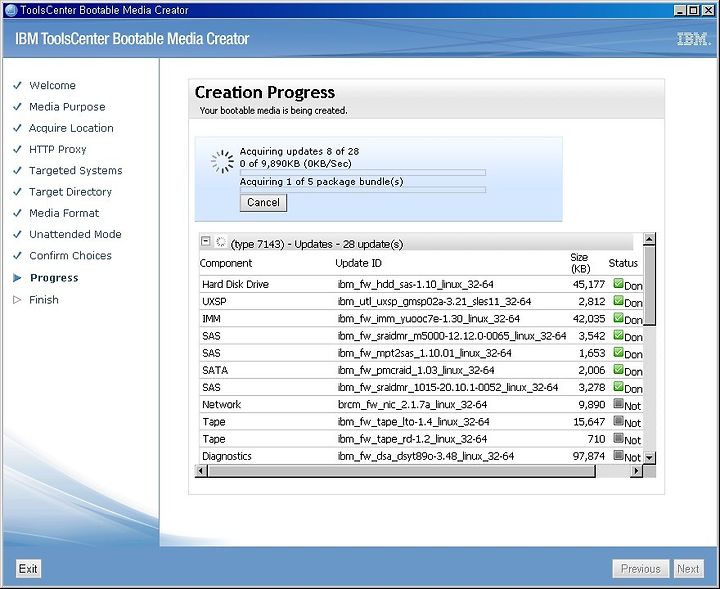Click the Next button
The image size is (720, 589).
coord(688,569)
